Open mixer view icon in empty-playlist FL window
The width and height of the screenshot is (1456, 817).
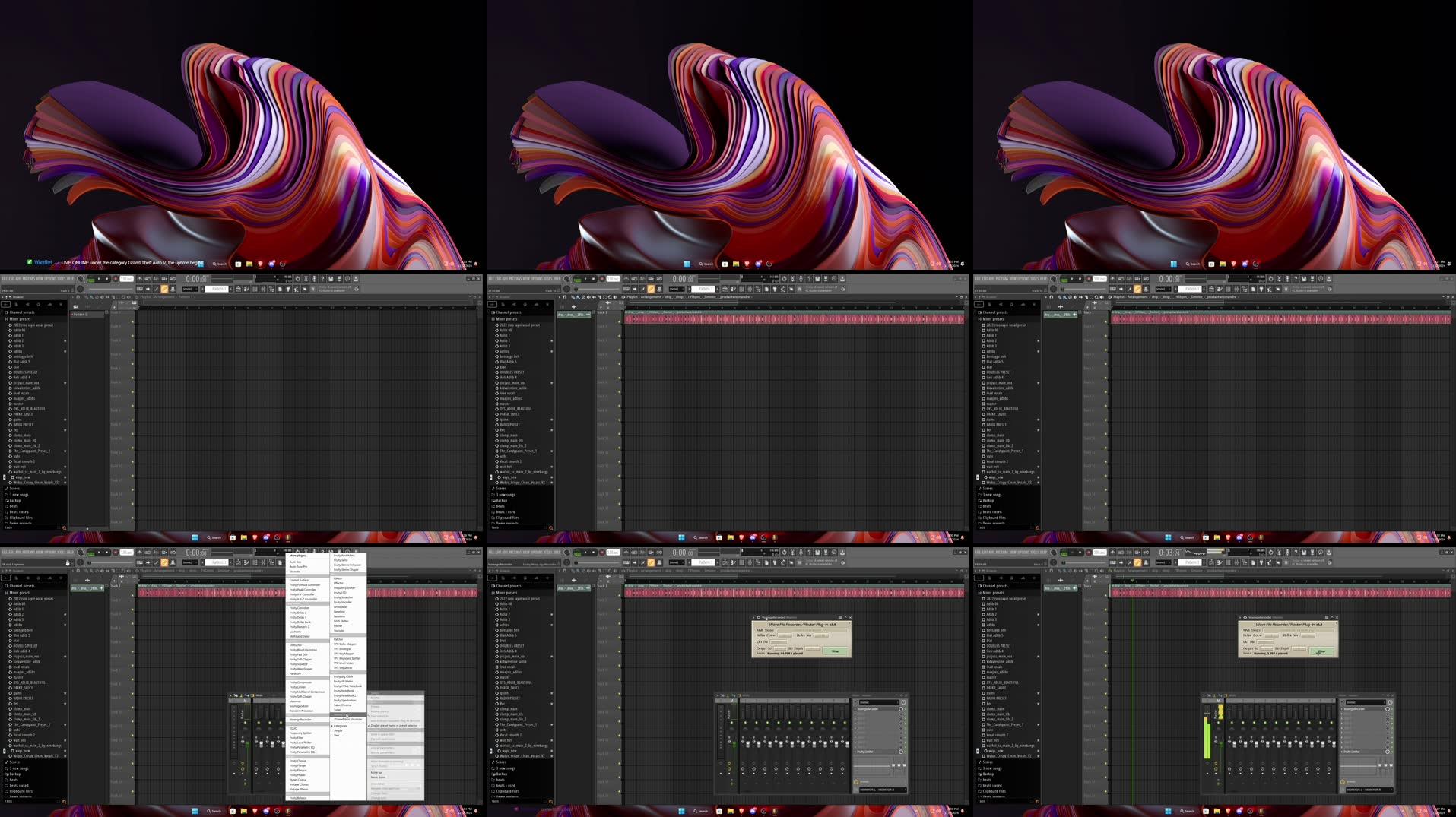[x=263, y=289]
